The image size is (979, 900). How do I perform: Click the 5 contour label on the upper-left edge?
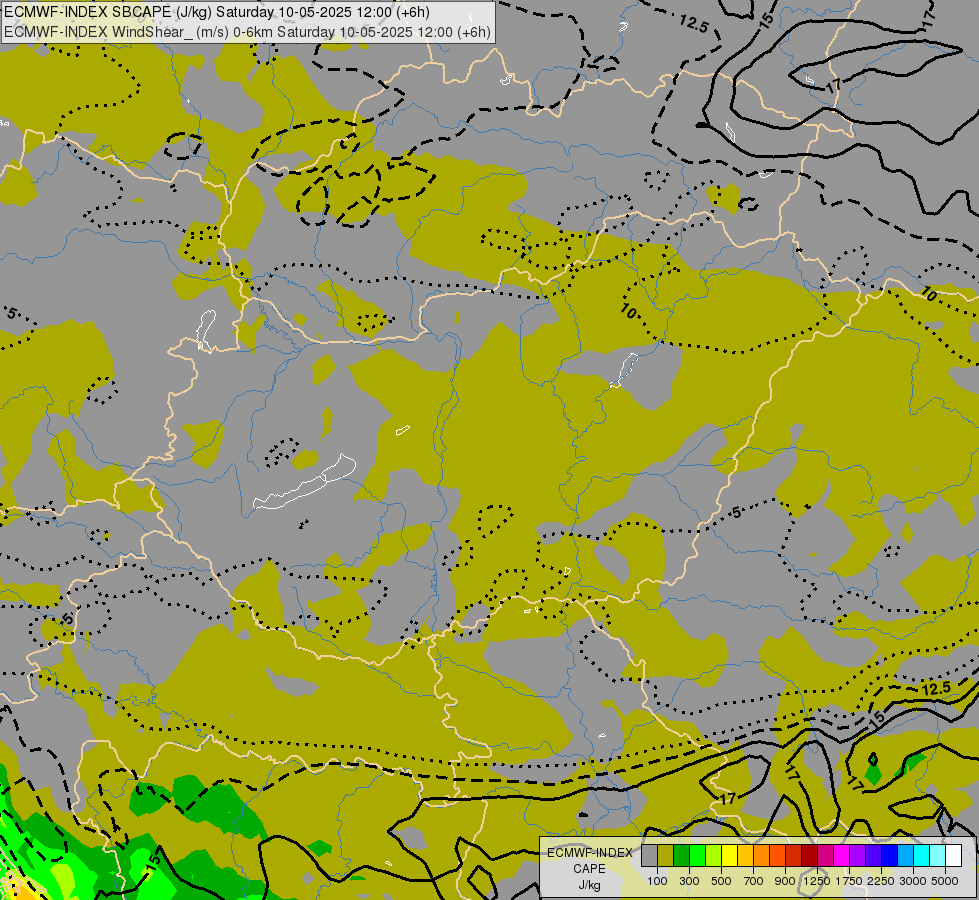[12, 314]
